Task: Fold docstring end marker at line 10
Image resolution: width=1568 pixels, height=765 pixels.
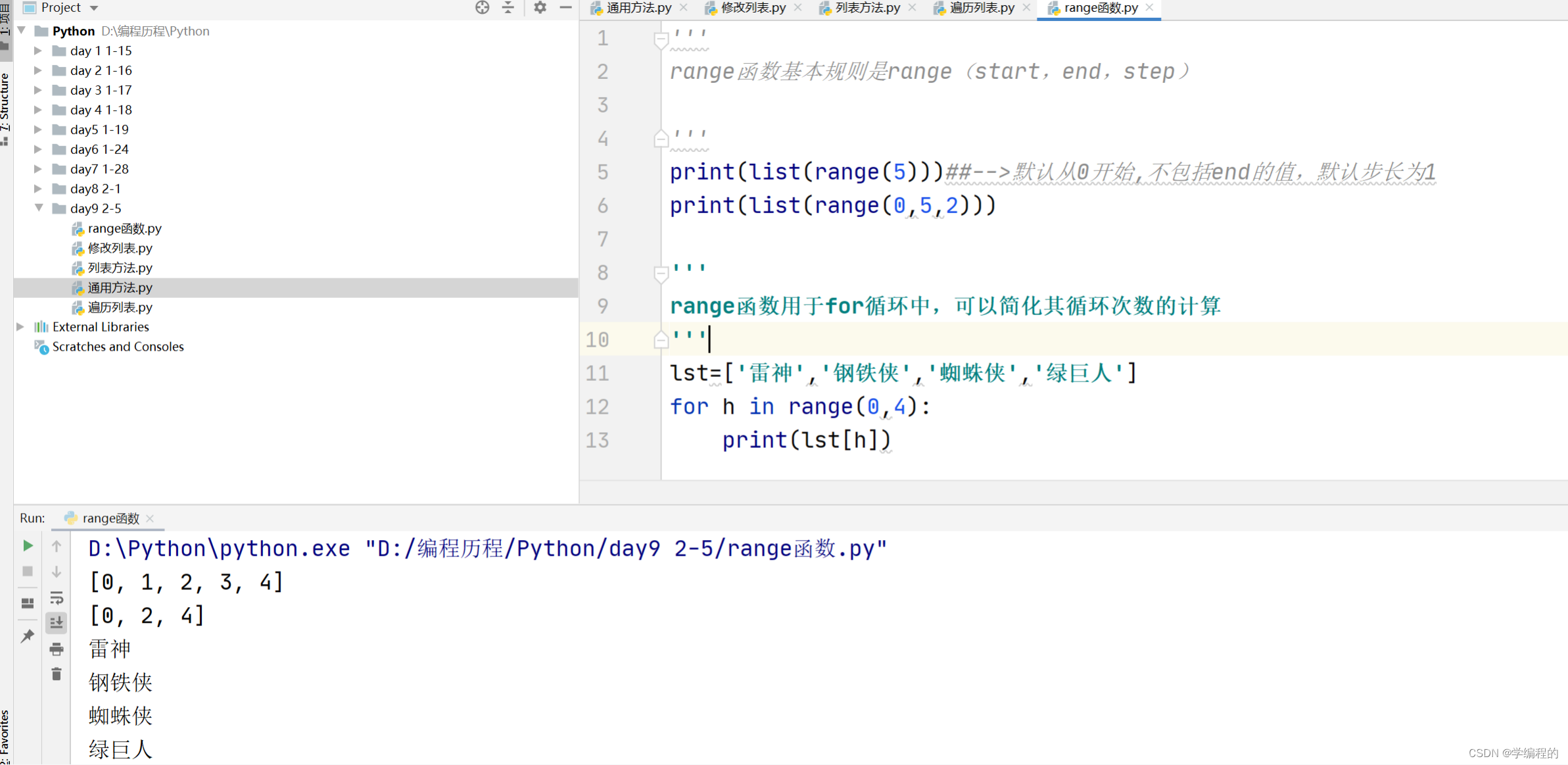Action: 661,340
